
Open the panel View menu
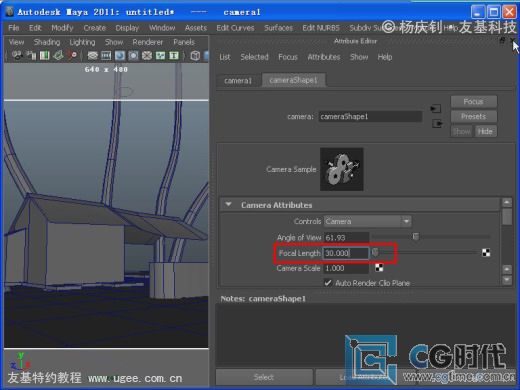pyautogui.click(x=16, y=42)
